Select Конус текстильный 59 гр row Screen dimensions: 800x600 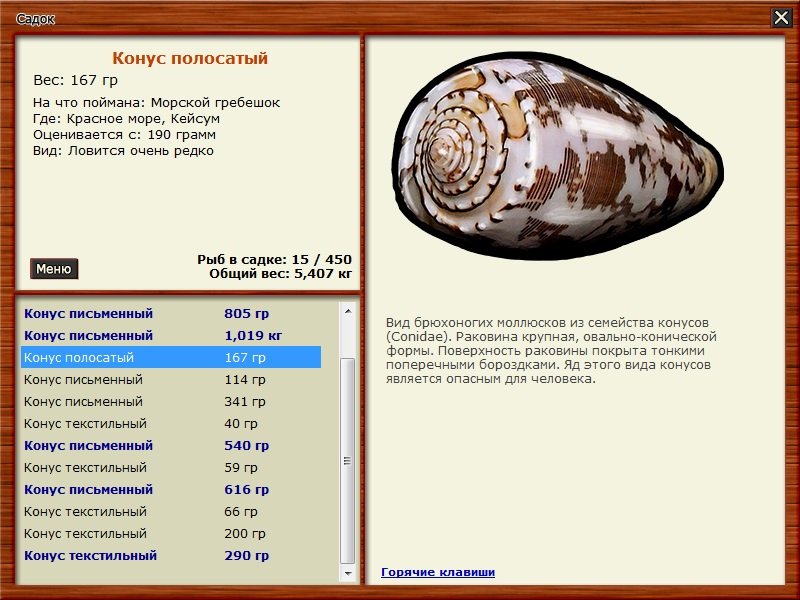click(171, 467)
